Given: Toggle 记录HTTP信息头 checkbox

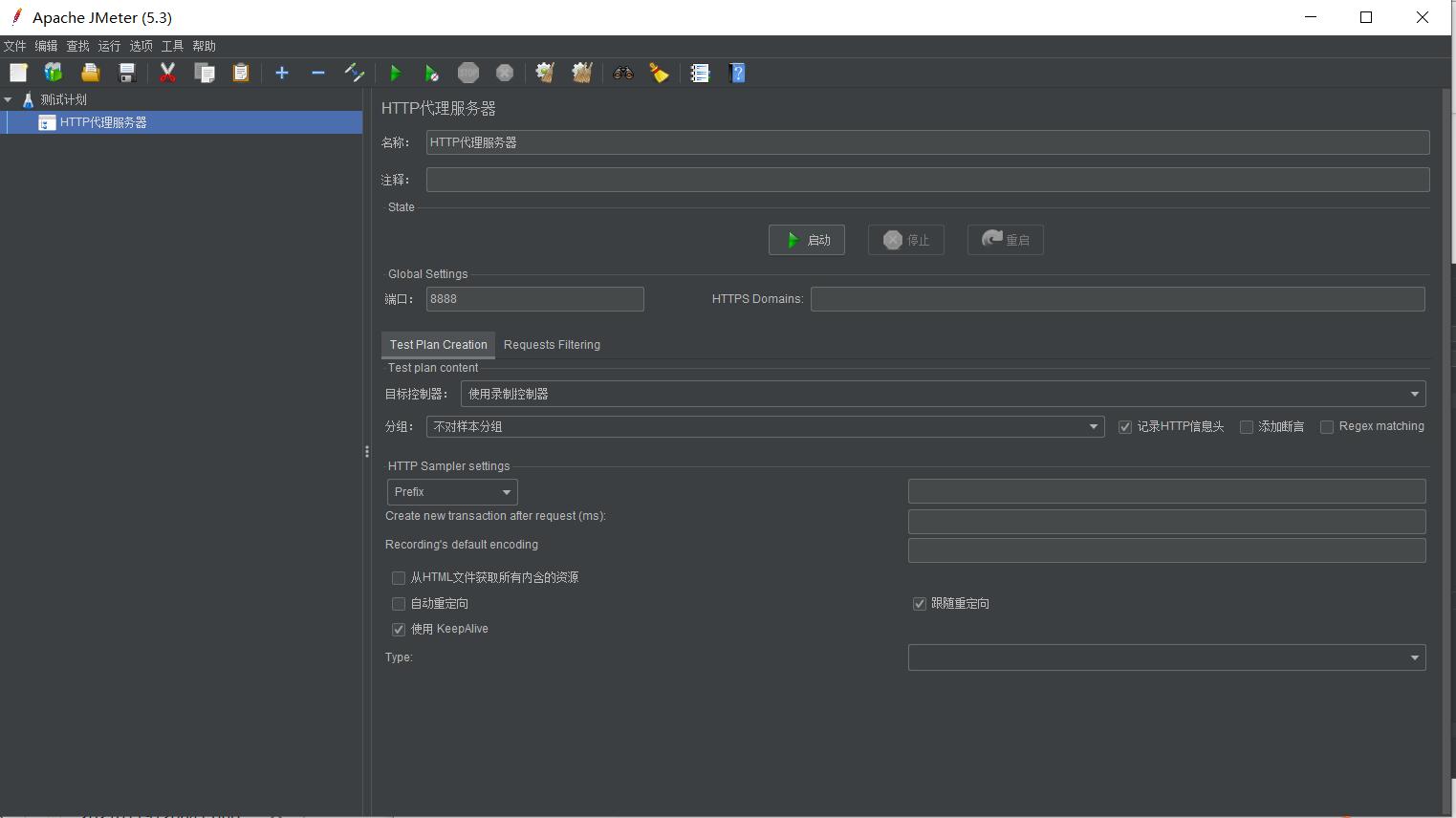Looking at the screenshot, I should click(x=1125, y=427).
